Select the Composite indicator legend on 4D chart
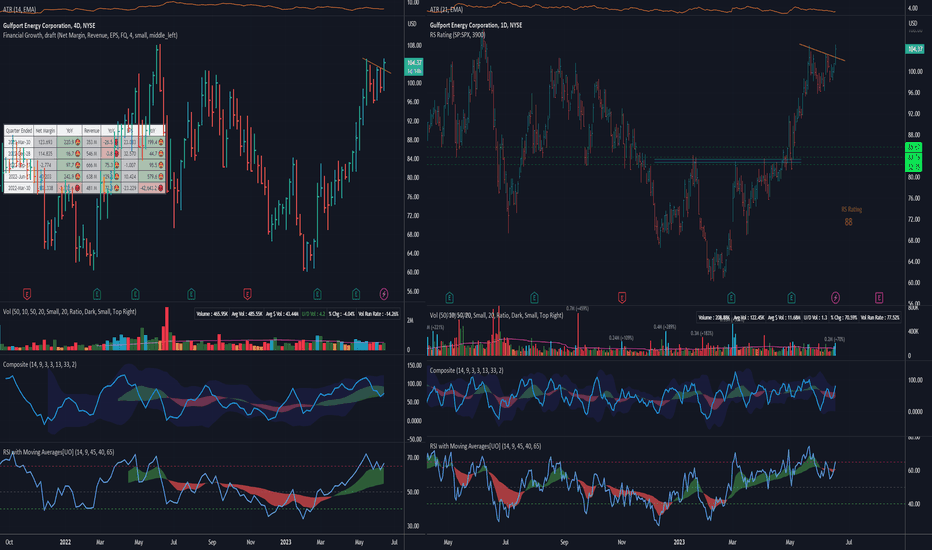 39,364
